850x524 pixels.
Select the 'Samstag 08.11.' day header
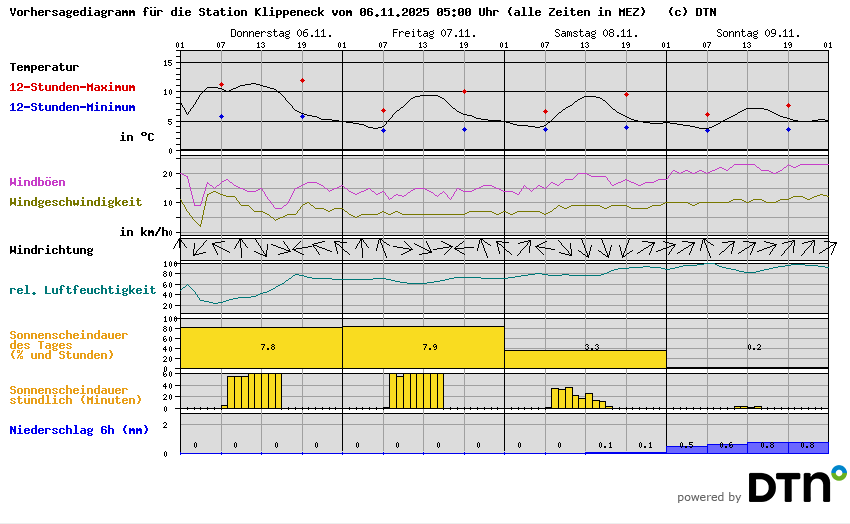click(596, 34)
